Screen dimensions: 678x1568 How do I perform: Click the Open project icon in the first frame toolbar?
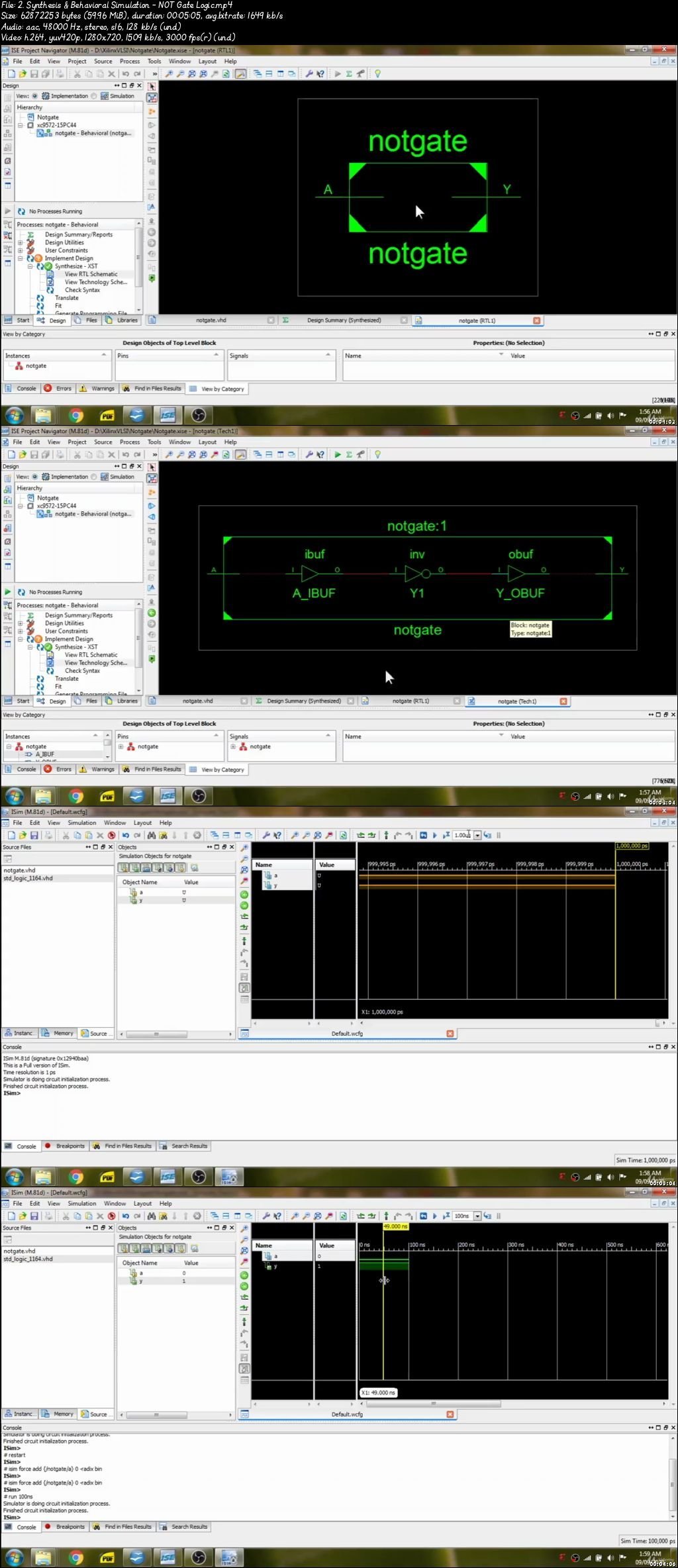coord(23,73)
